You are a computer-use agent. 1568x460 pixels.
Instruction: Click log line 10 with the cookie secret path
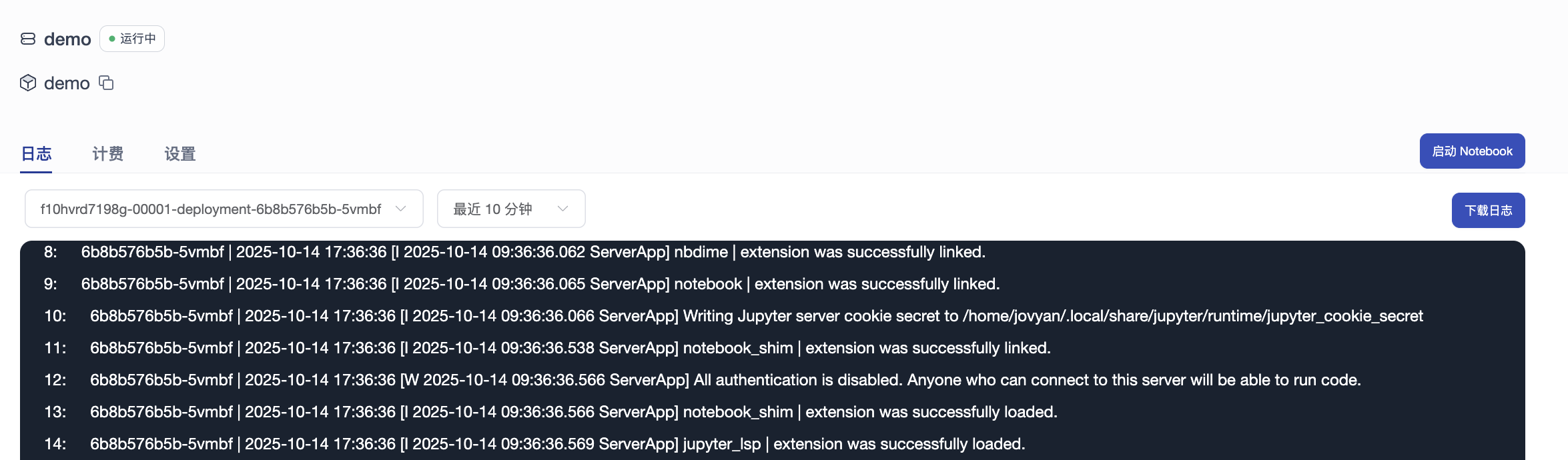(x=756, y=316)
